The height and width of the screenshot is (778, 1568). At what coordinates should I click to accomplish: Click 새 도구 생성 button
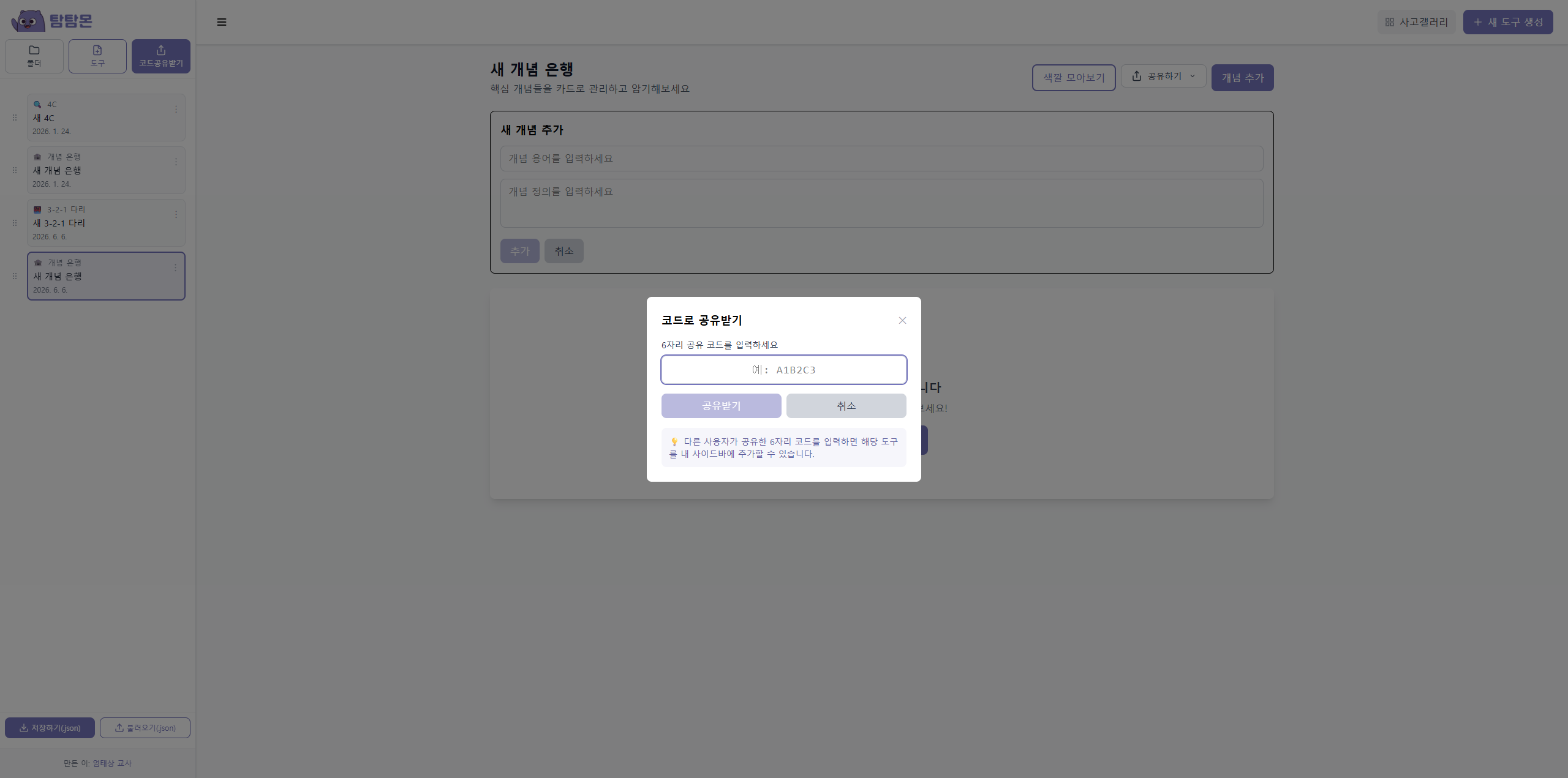tap(1508, 22)
